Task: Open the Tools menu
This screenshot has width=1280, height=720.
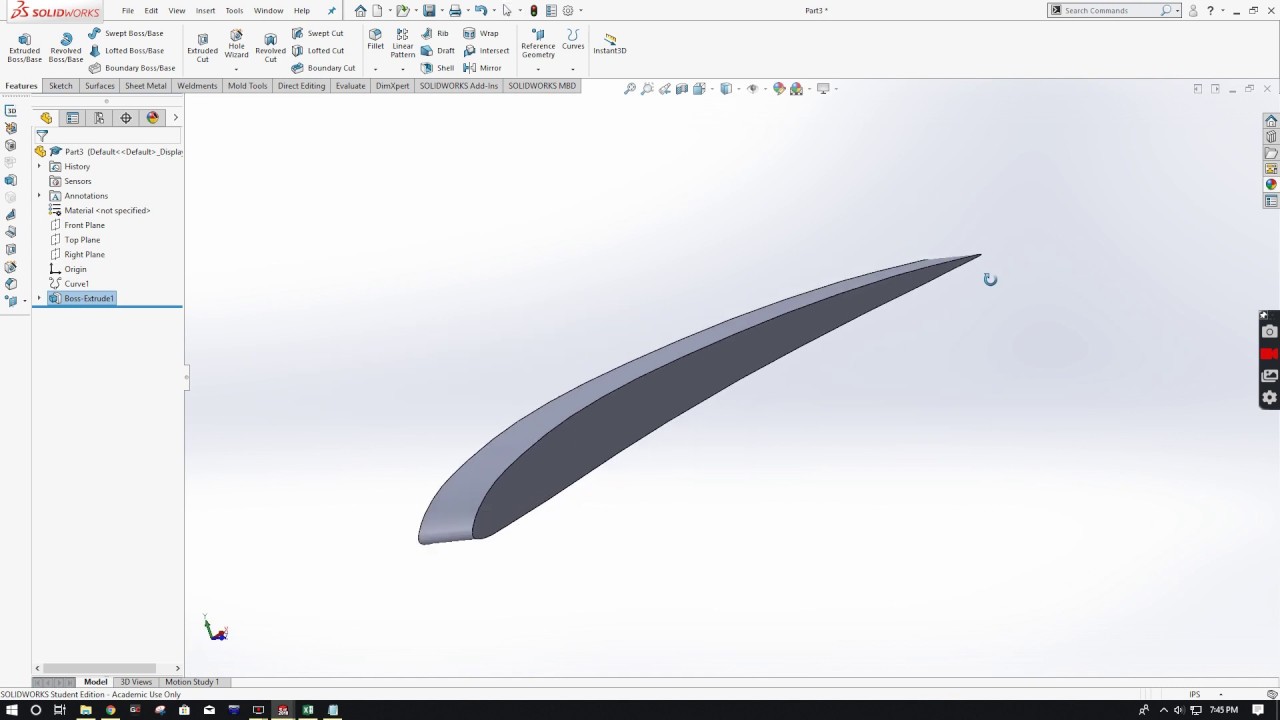Action: point(234,10)
